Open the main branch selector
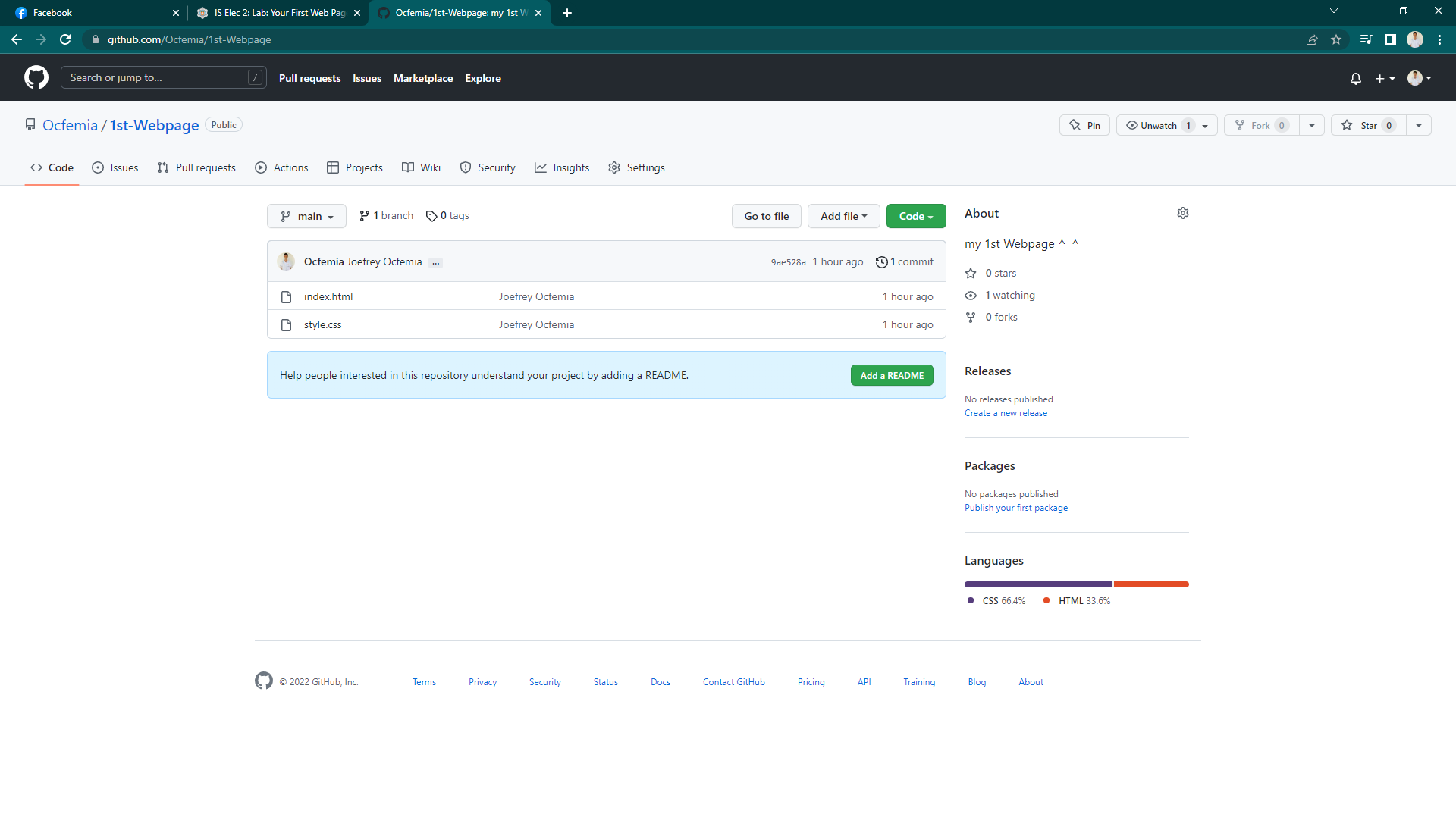Image resolution: width=1456 pixels, height=817 pixels. click(306, 216)
